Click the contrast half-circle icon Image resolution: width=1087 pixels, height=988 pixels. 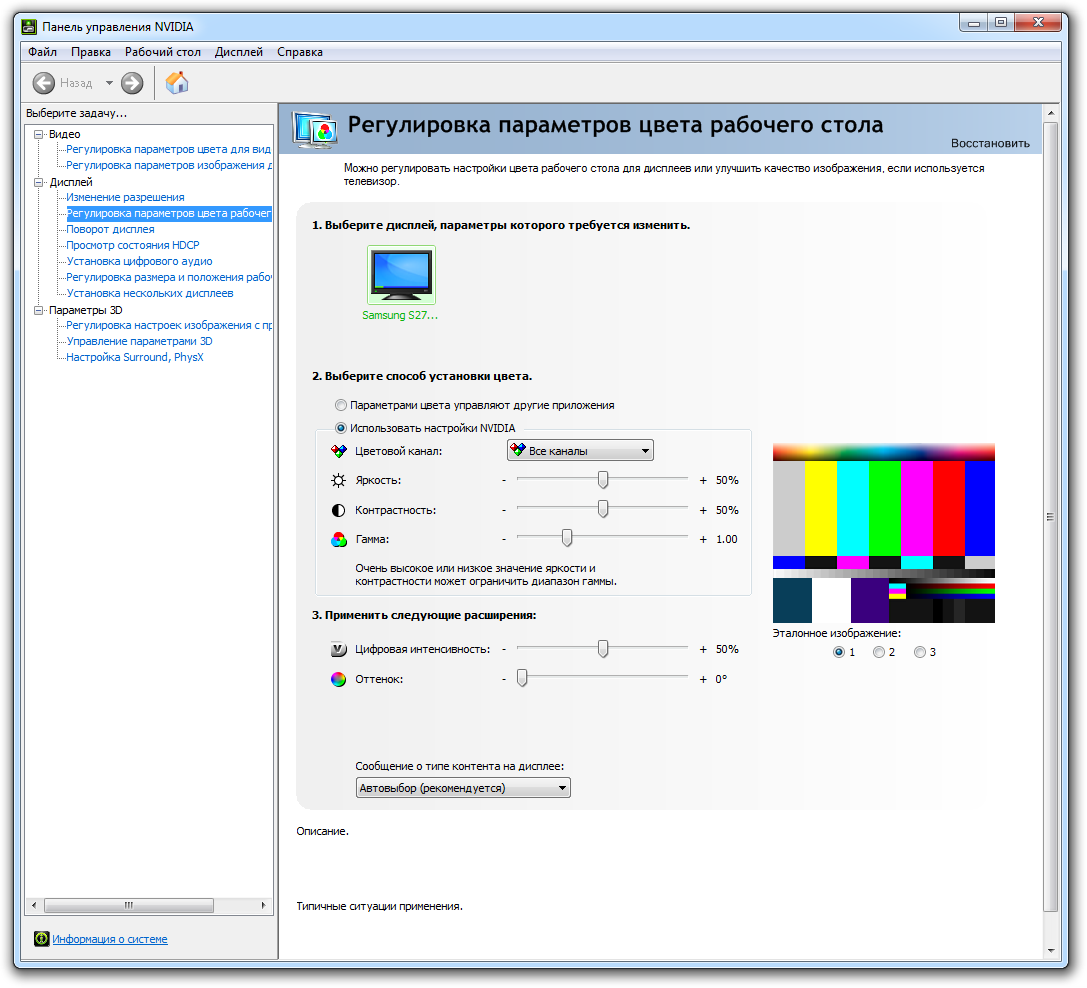pos(338,510)
